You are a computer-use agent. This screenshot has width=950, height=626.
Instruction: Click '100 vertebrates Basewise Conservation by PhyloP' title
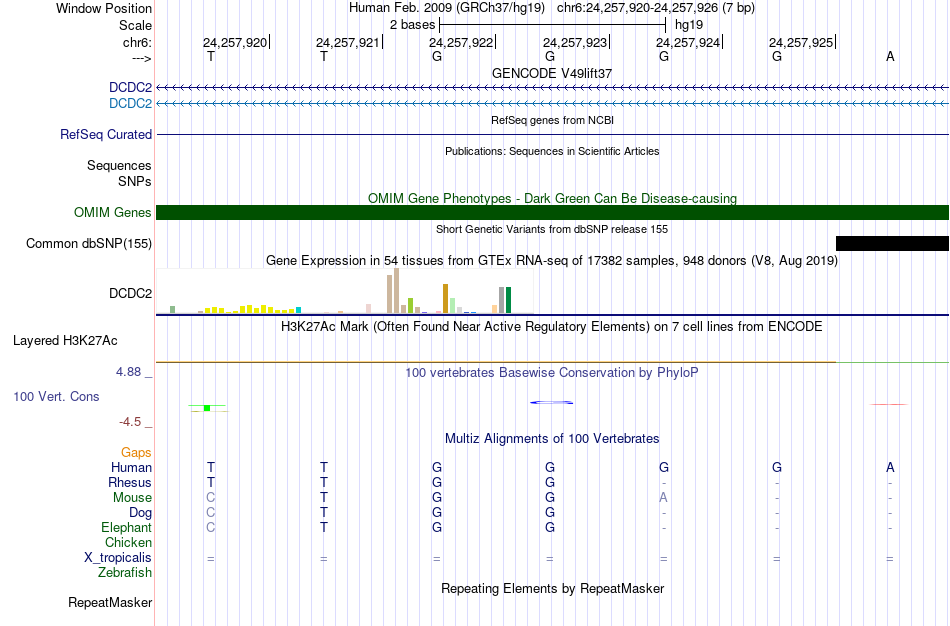tap(552, 373)
